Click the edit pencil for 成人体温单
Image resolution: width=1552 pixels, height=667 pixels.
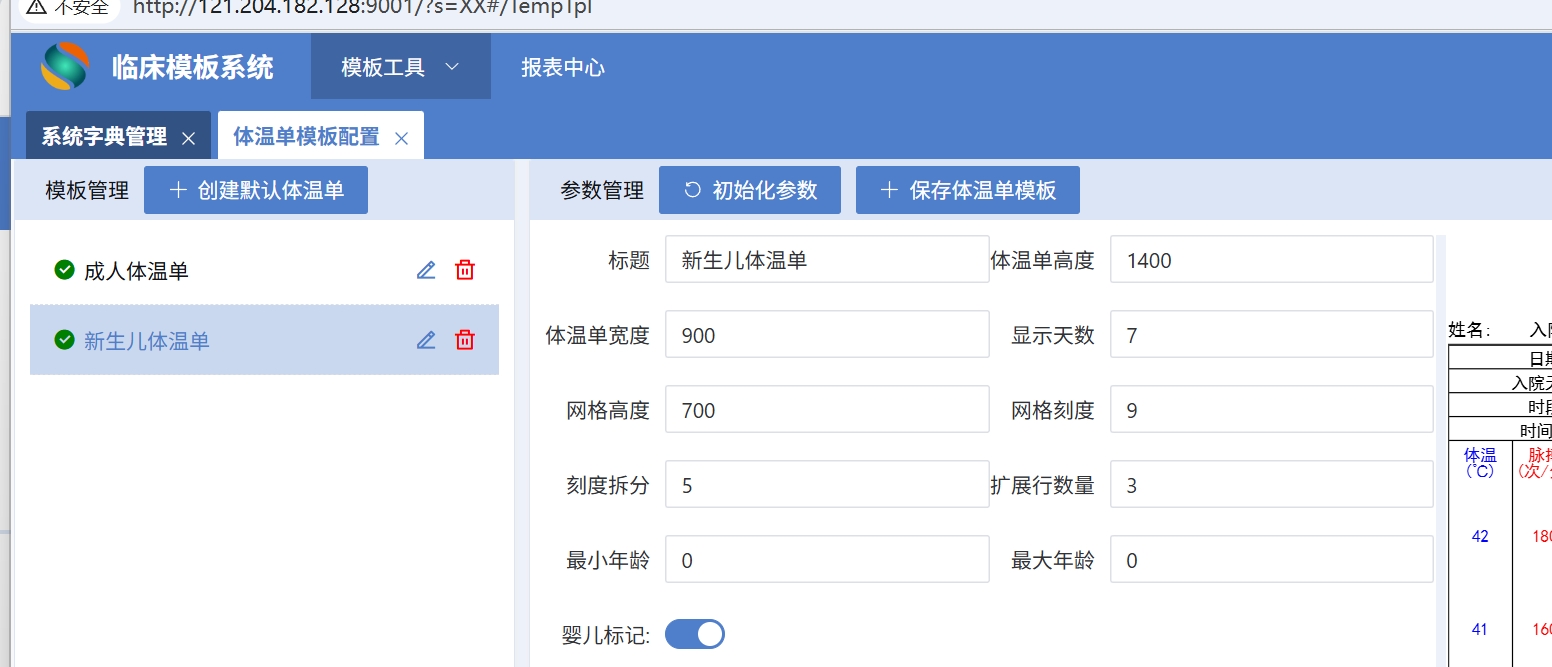pos(426,270)
